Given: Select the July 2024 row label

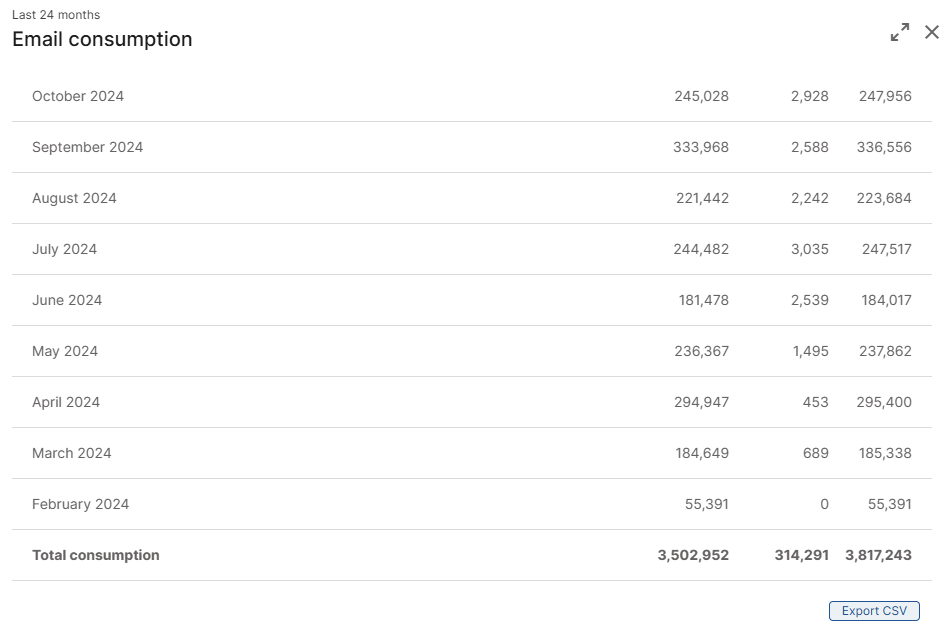Looking at the screenshot, I should click(64, 249).
